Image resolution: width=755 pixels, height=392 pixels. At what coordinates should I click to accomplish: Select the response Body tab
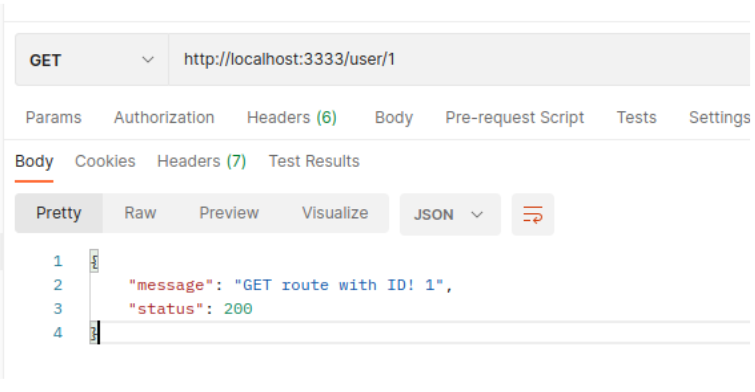click(x=34, y=161)
